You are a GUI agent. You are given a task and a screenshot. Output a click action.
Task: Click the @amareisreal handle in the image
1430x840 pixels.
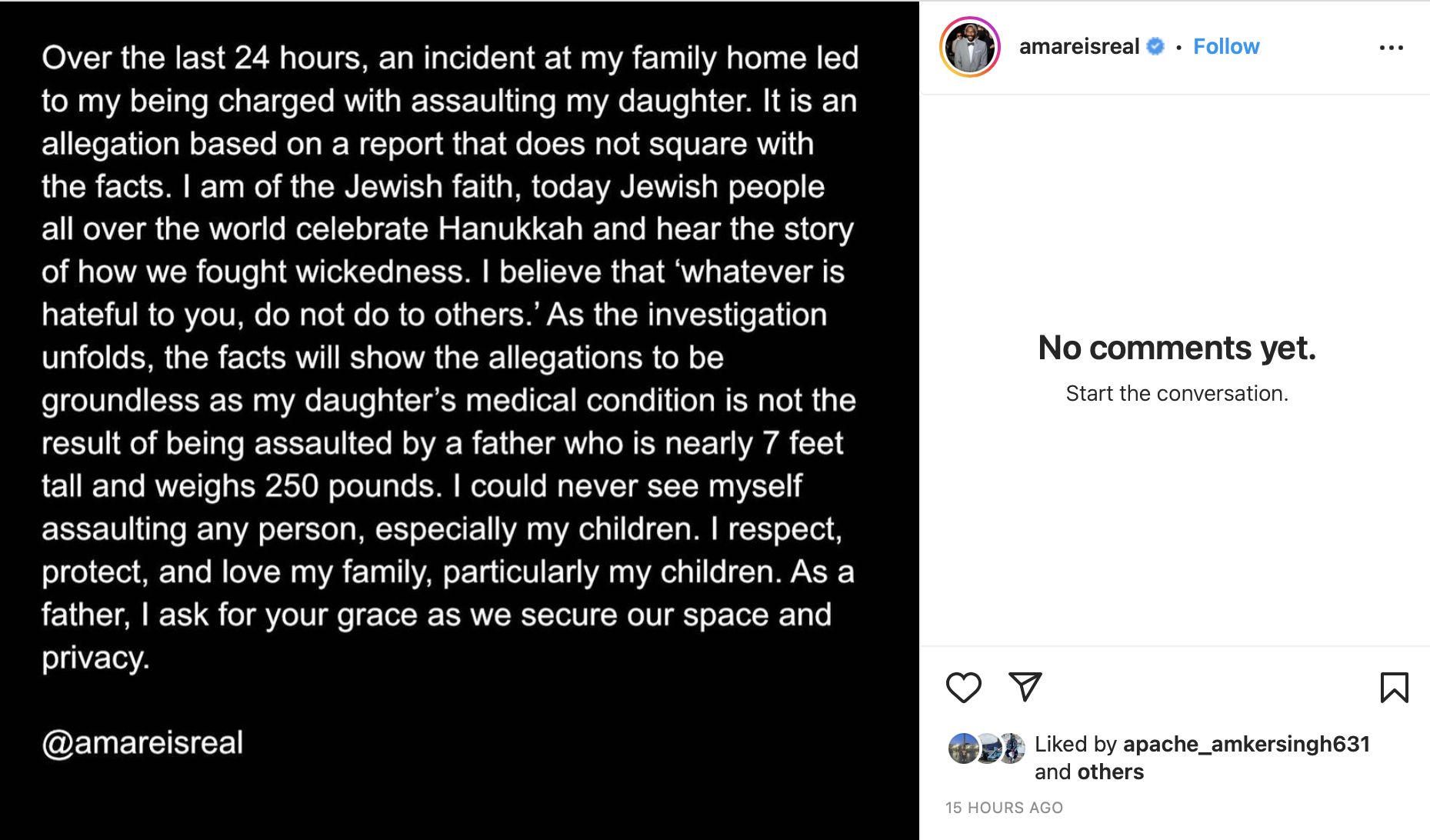[142, 743]
